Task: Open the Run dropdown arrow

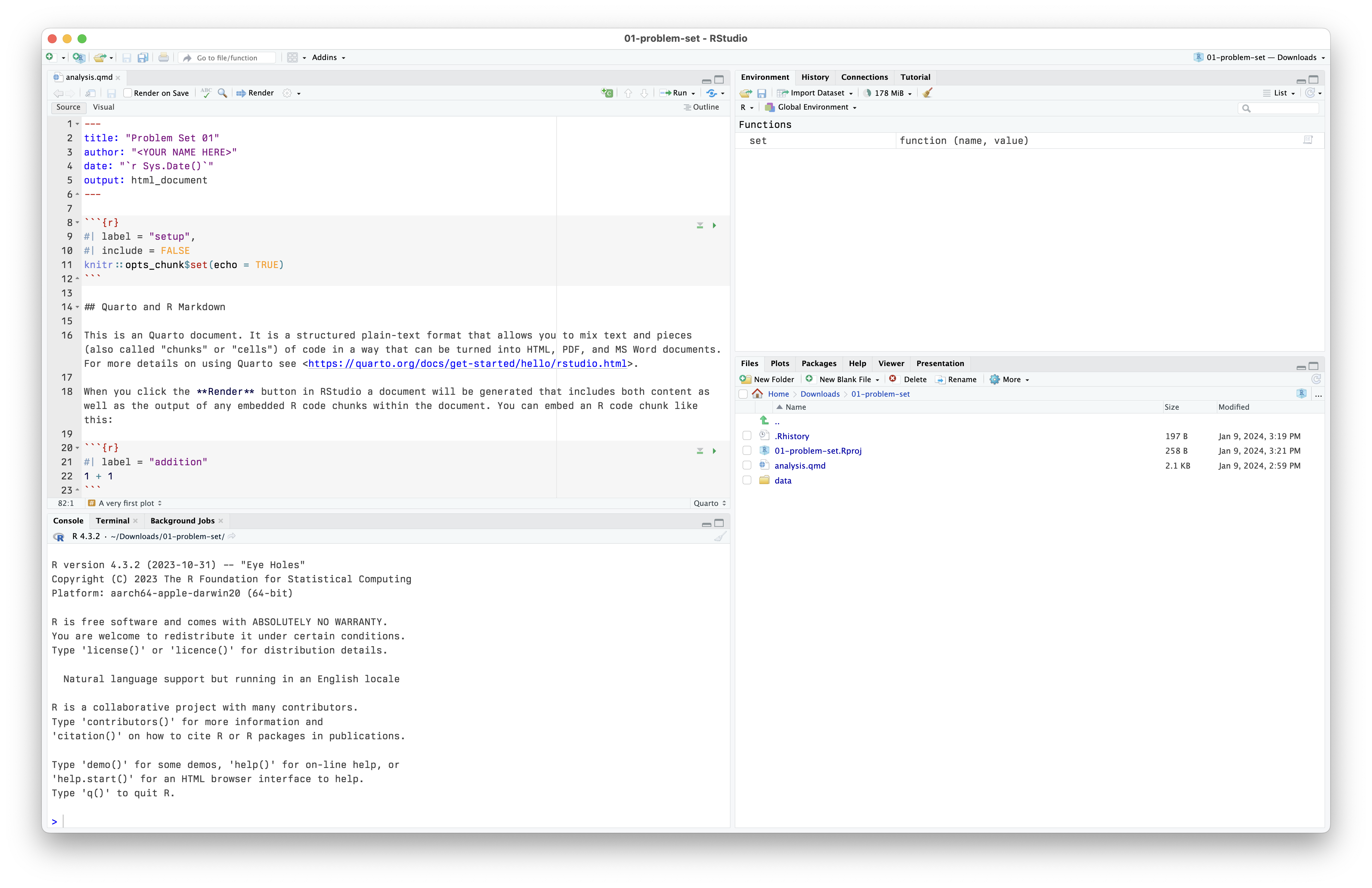Action: click(x=693, y=93)
